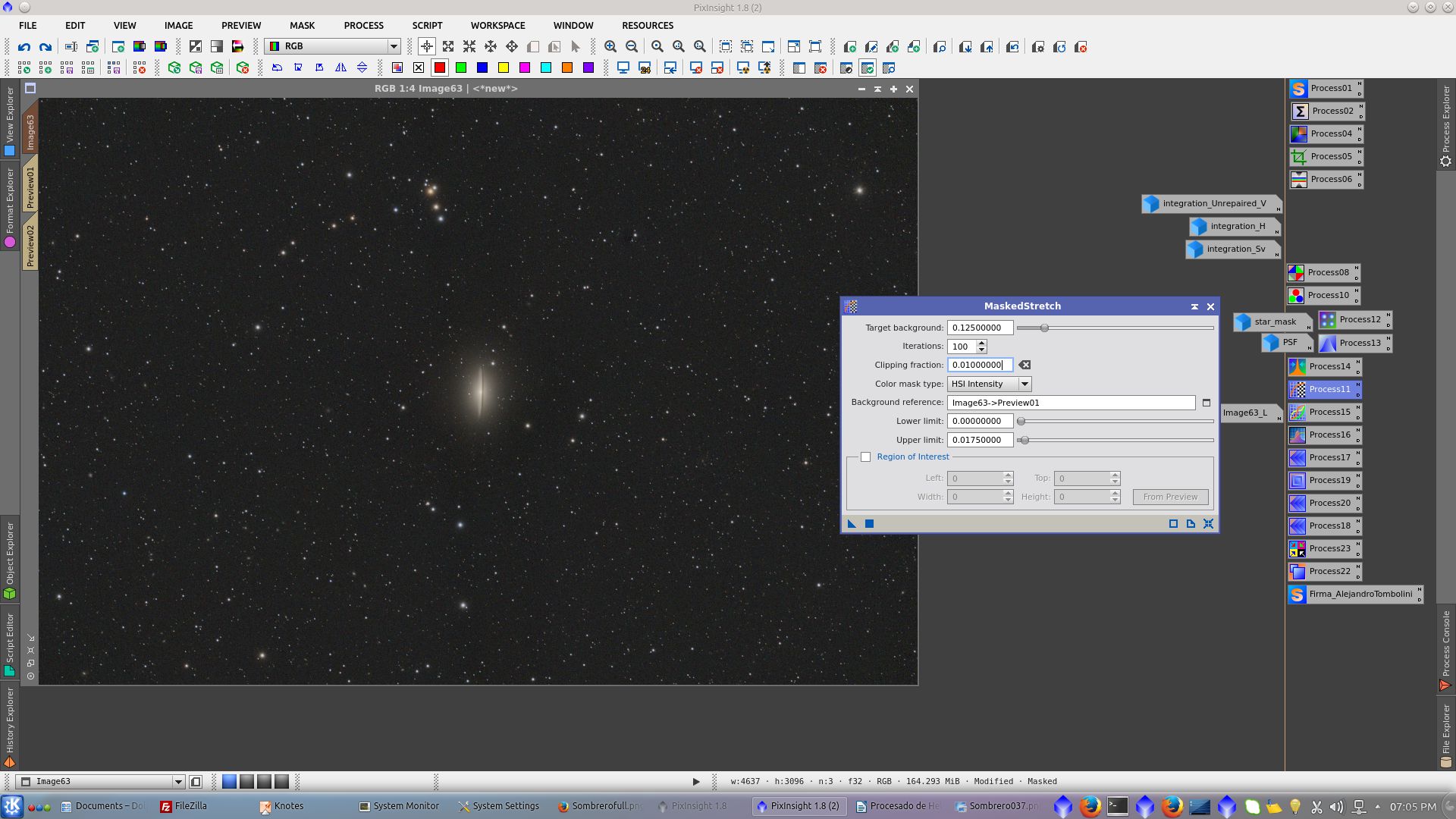Click the invert image toolbar icon

[x=195, y=47]
